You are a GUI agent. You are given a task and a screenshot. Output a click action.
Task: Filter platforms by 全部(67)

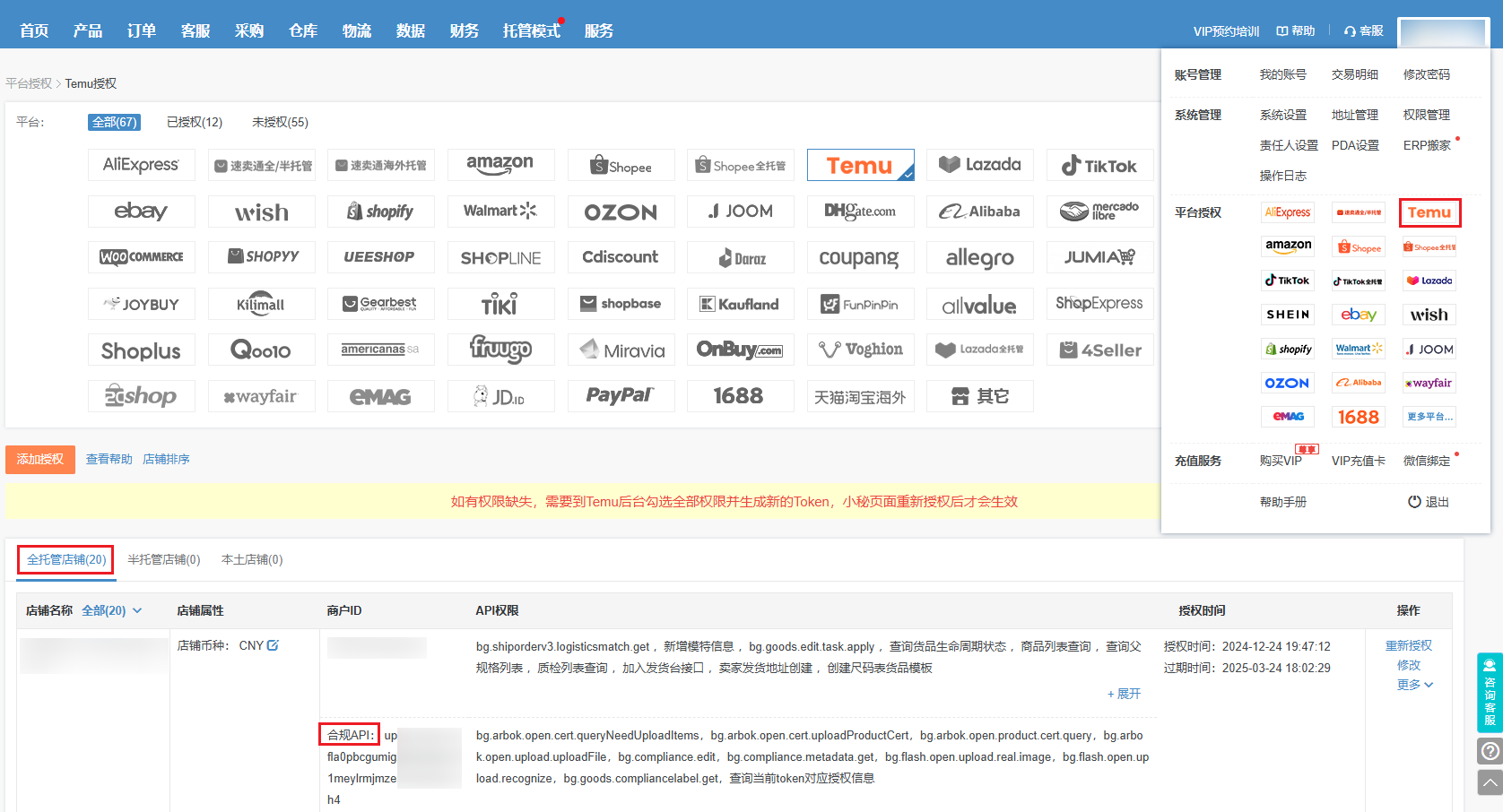tap(114, 122)
